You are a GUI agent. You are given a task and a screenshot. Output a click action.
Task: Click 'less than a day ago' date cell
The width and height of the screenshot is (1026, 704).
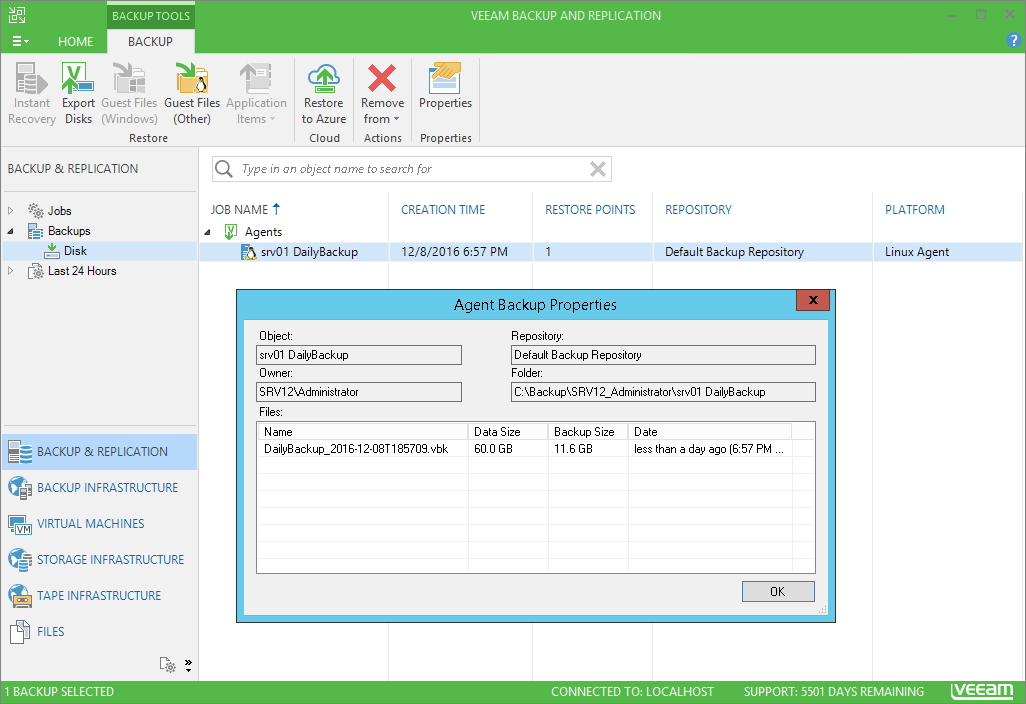click(709, 449)
